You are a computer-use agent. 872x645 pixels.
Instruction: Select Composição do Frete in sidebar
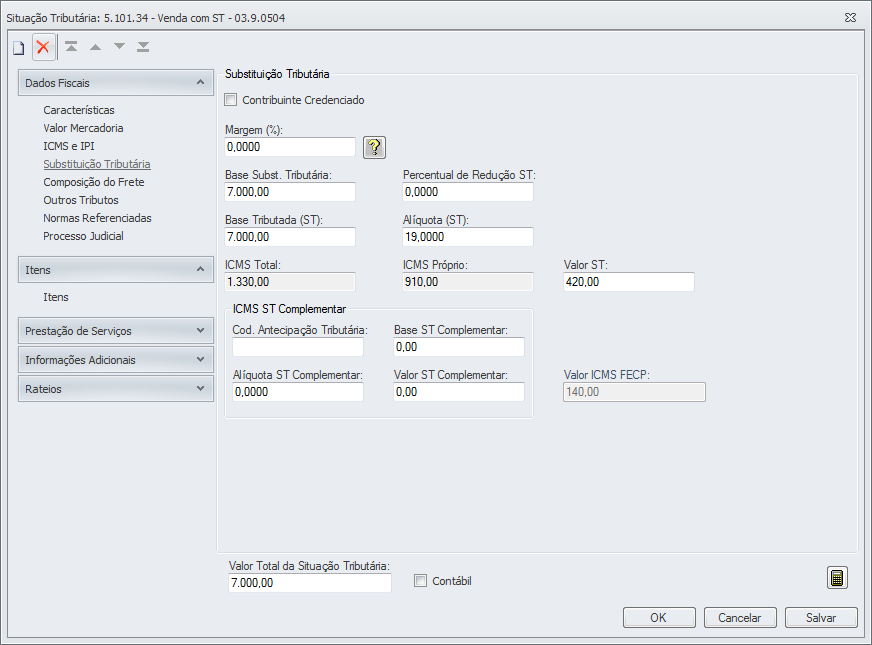pyautogui.click(x=94, y=182)
